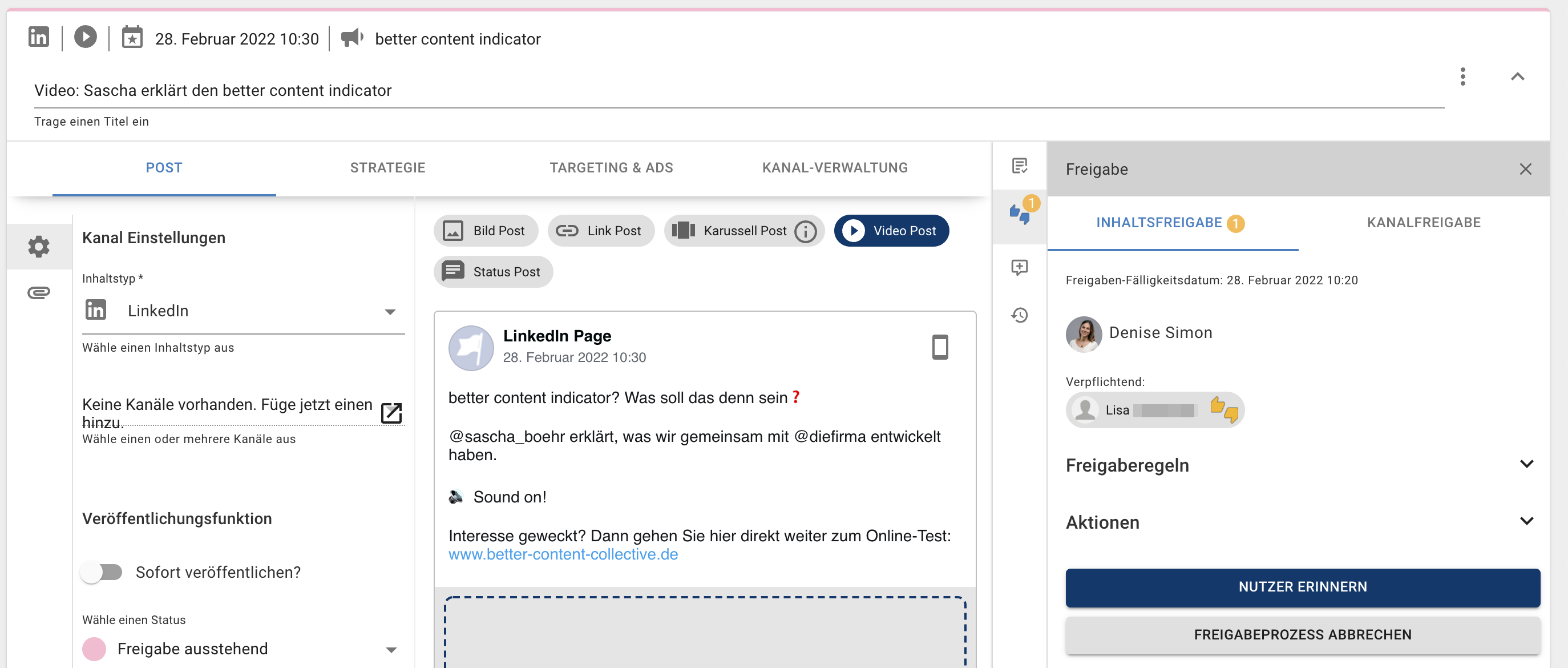Open the add comment panel icon
Image resolution: width=1568 pixels, height=668 pixels.
click(1020, 267)
